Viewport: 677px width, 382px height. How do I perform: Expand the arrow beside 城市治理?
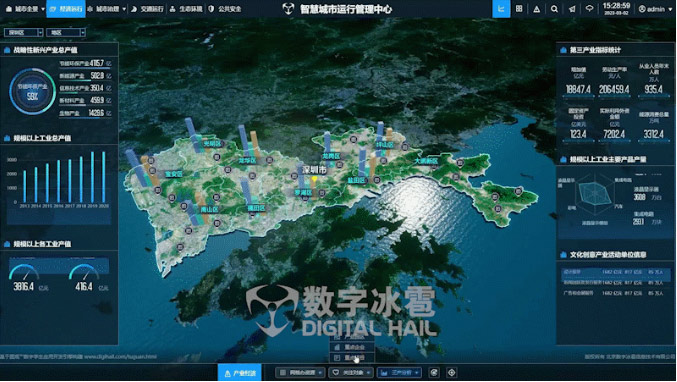coord(124,9)
